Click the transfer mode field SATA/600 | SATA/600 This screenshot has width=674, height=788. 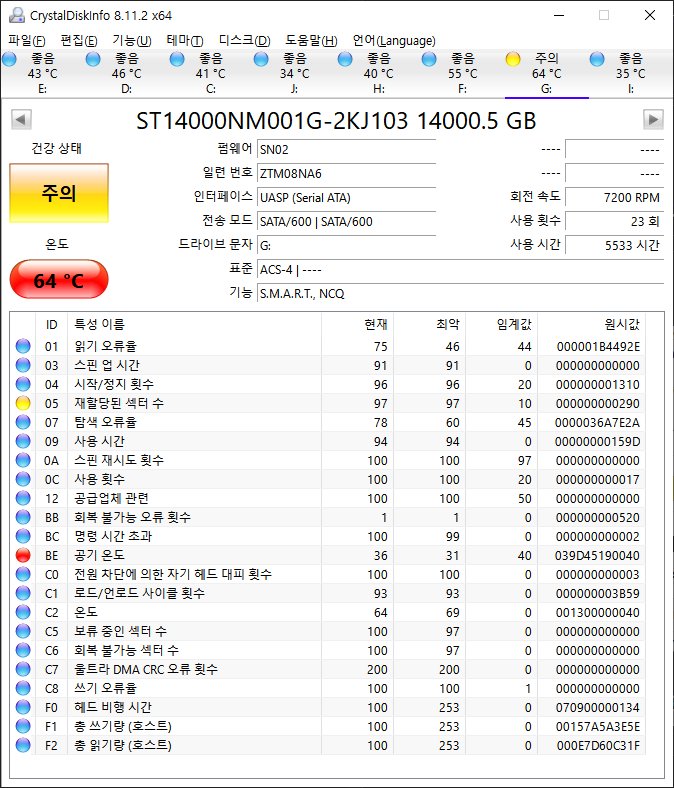[x=346, y=222]
